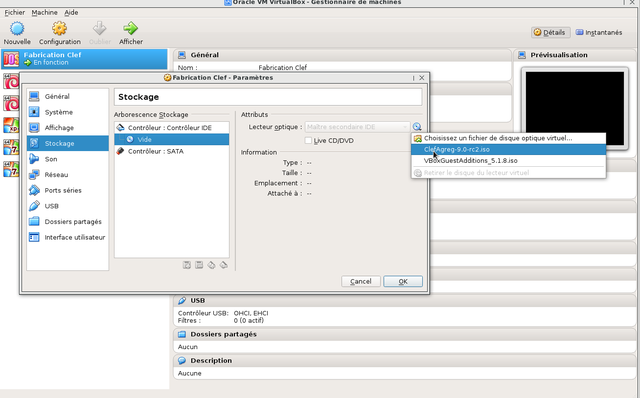Image resolution: width=640 pixels, height=398 pixels.
Task: Open Ports séries settings category
Action: [68, 190]
